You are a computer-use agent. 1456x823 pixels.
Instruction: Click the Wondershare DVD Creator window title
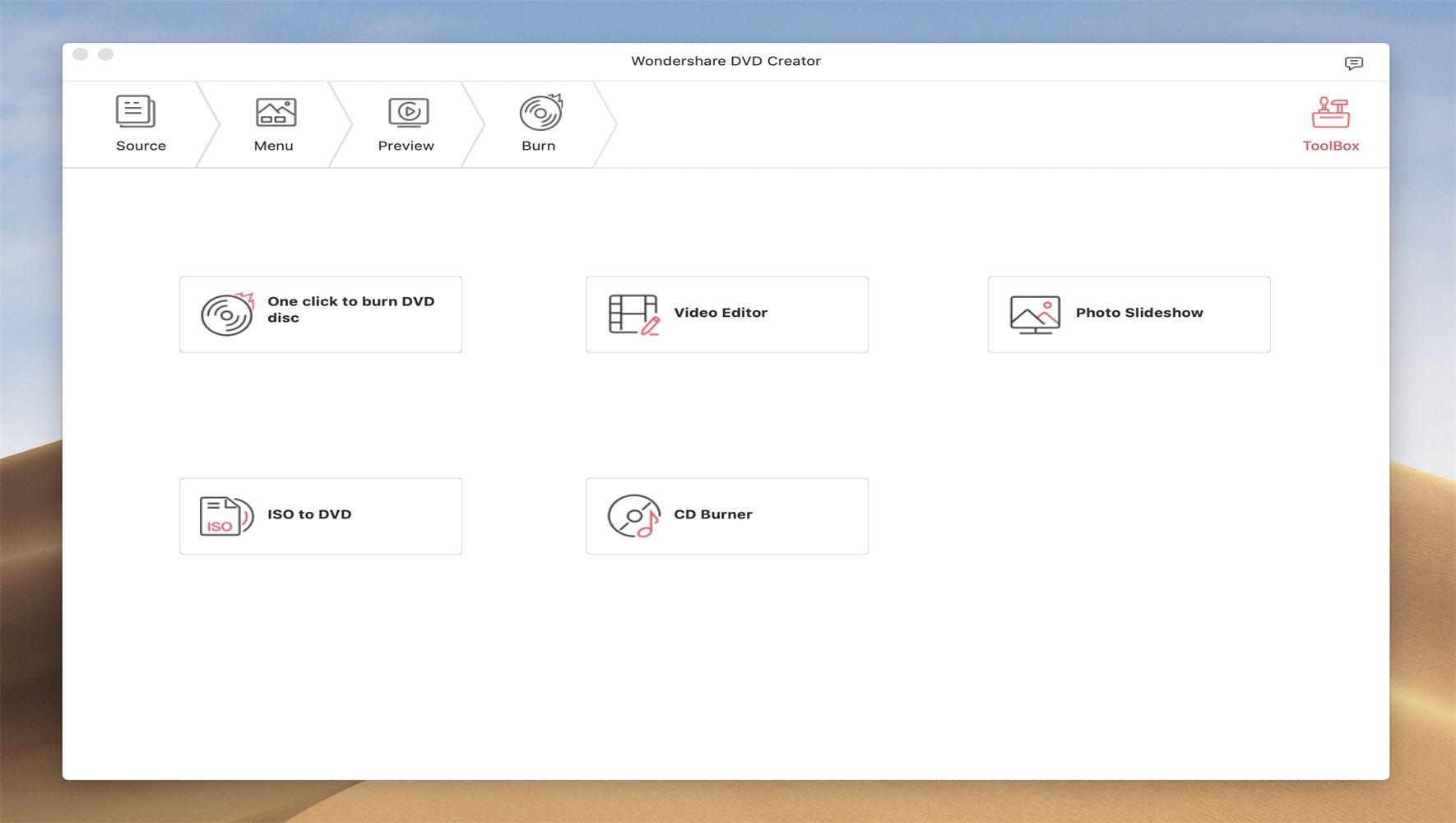point(726,61)
